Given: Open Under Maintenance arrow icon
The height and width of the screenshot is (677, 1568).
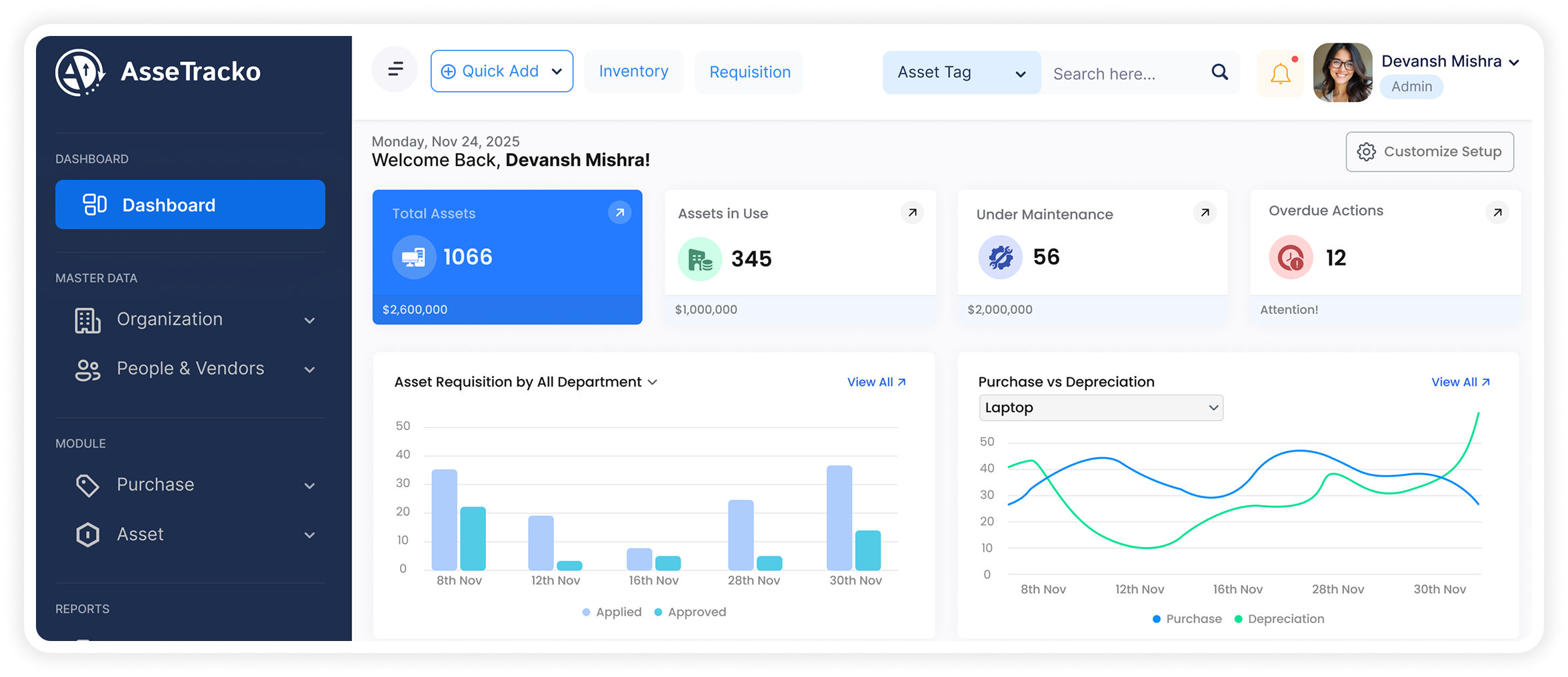Looking at the screenshot, I should click(x=1205, y=213).
